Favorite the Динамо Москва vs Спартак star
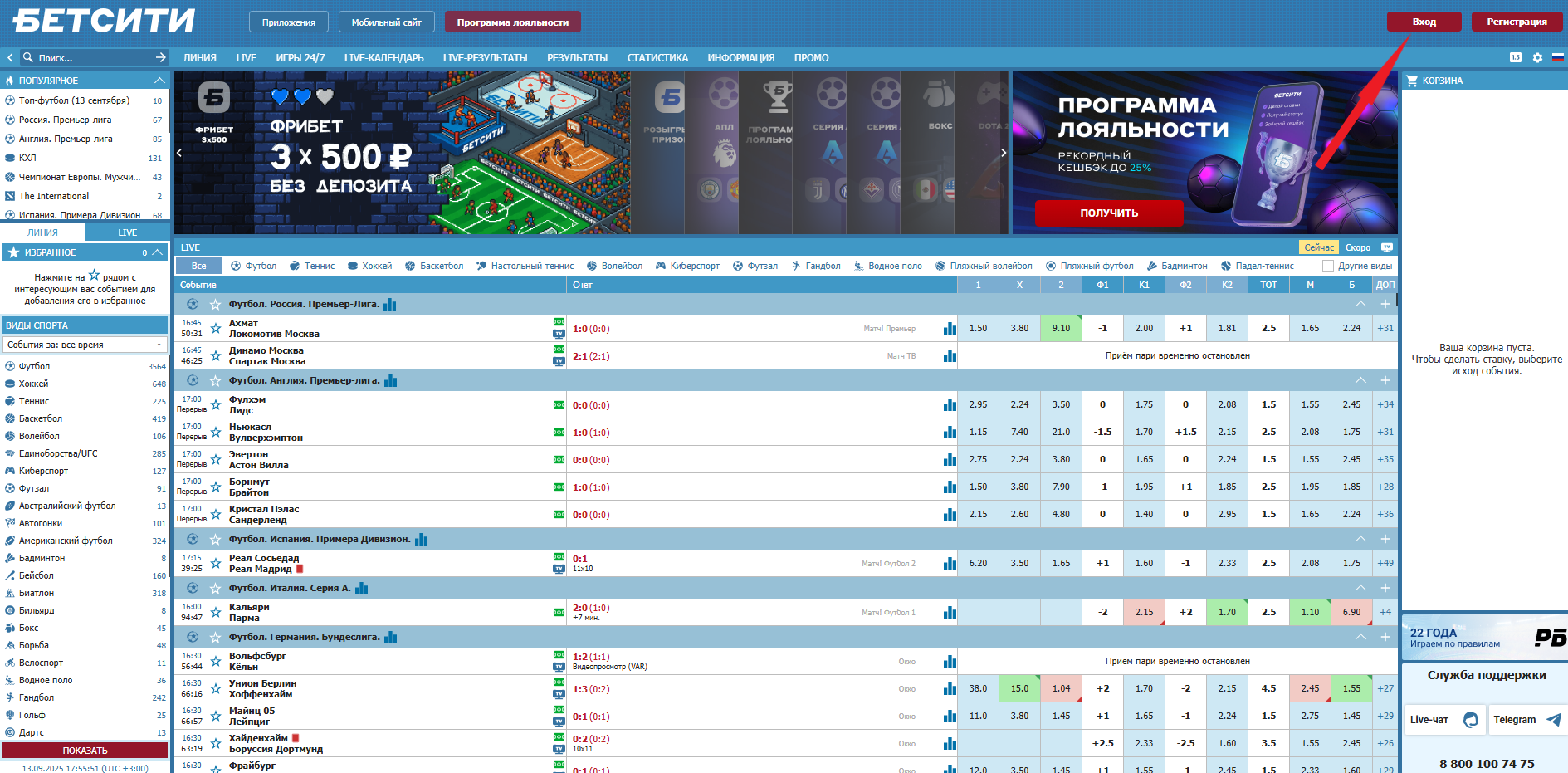Image resolution: width=1568 pixels, height=773 pixels. tap(216, 356)
